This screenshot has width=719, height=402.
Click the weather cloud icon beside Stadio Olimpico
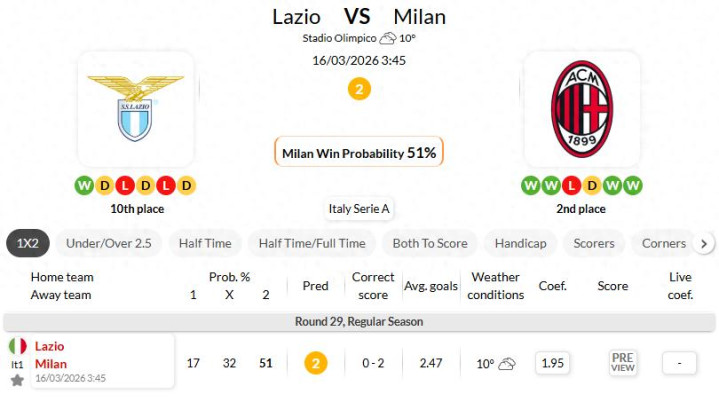[388, 38]
